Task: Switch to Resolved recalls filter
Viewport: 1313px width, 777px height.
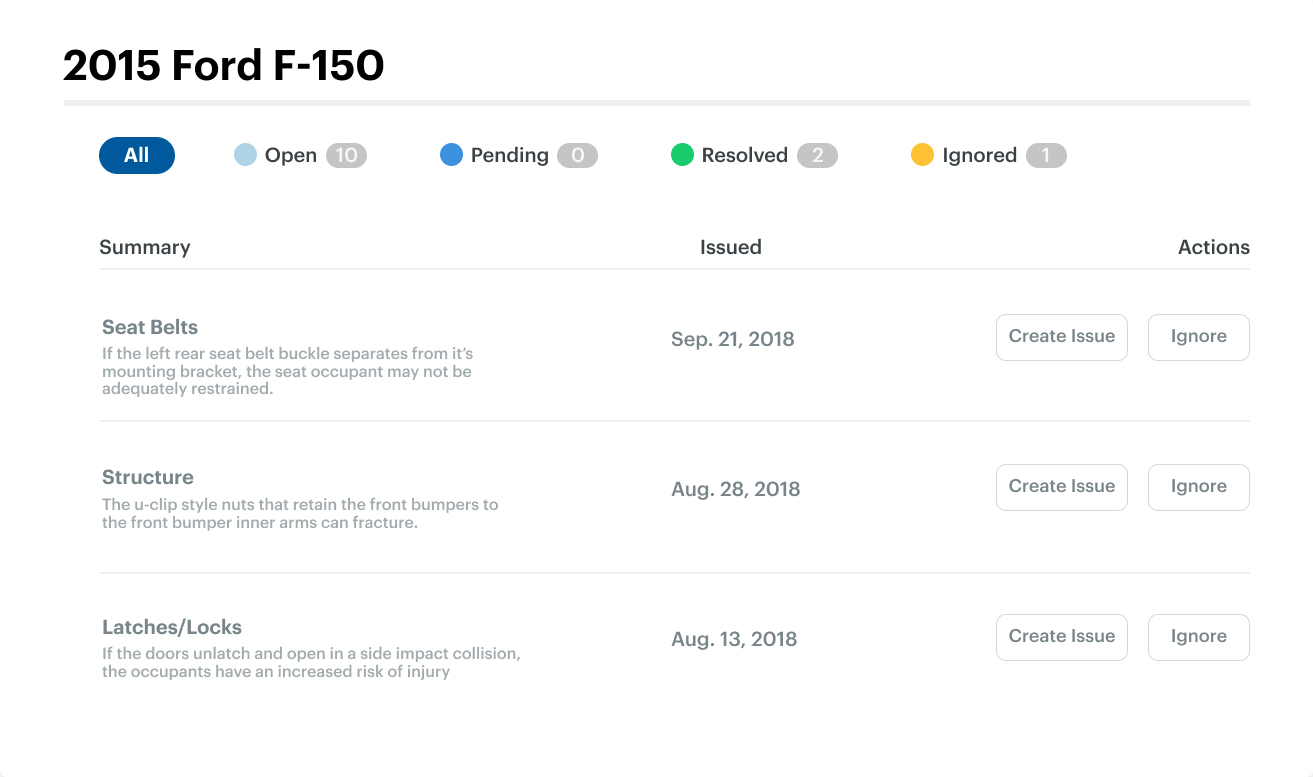Action: click(744, 155)
